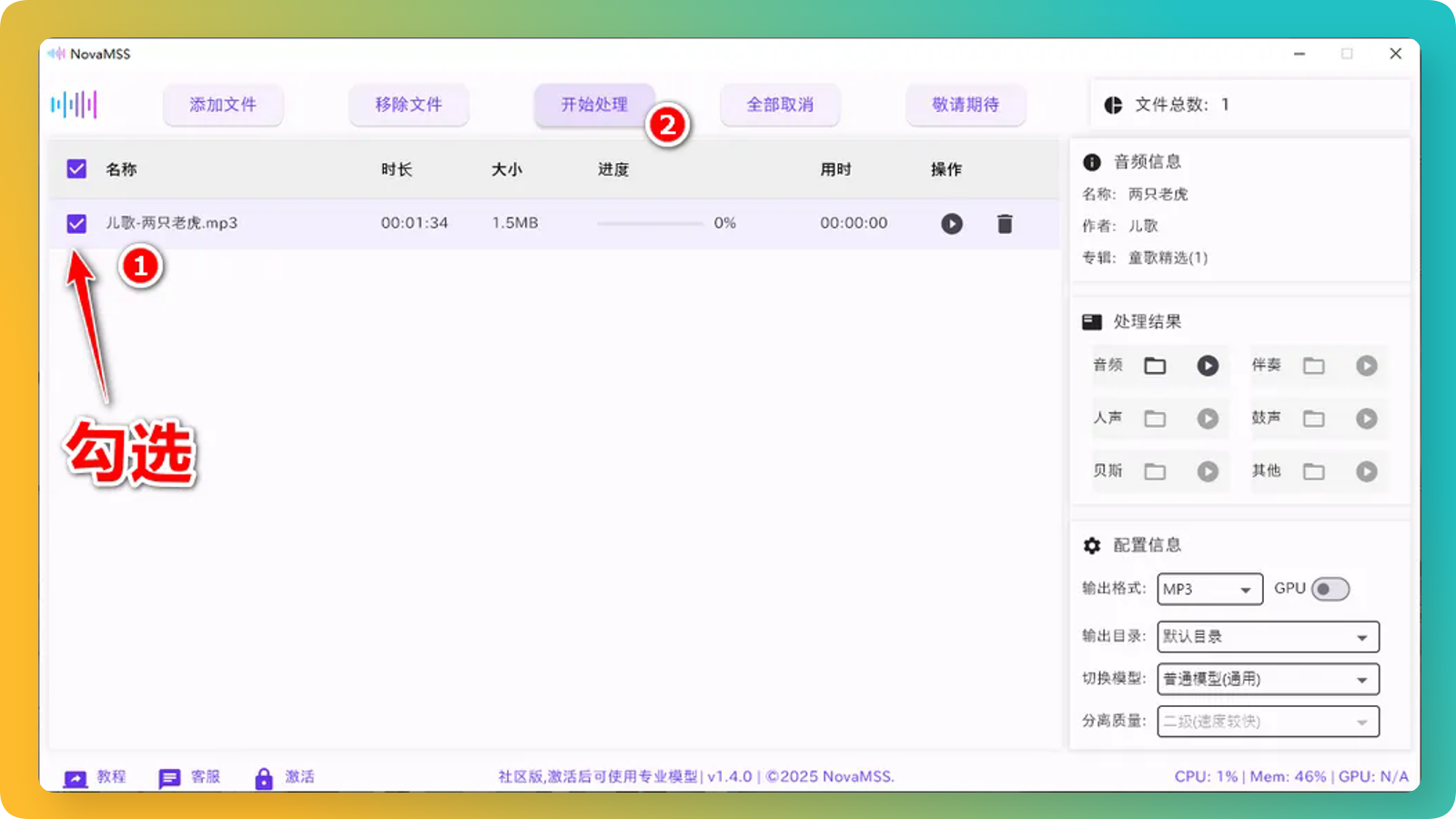This screenshot has height=819, width=1456.
Task: Click the 处理结果 panel icon
Action: pyautogui.click(x=1092, y=322)
